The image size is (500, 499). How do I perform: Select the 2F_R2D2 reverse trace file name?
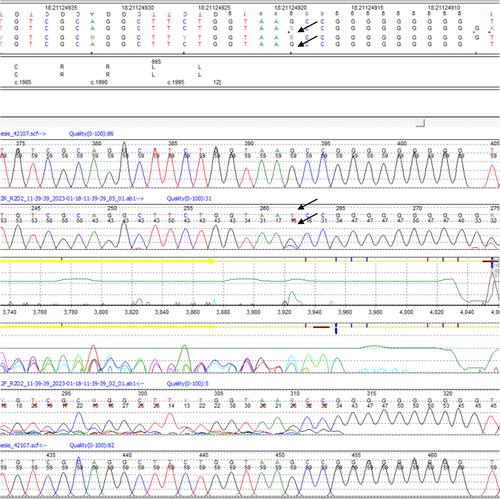(72, 384)
